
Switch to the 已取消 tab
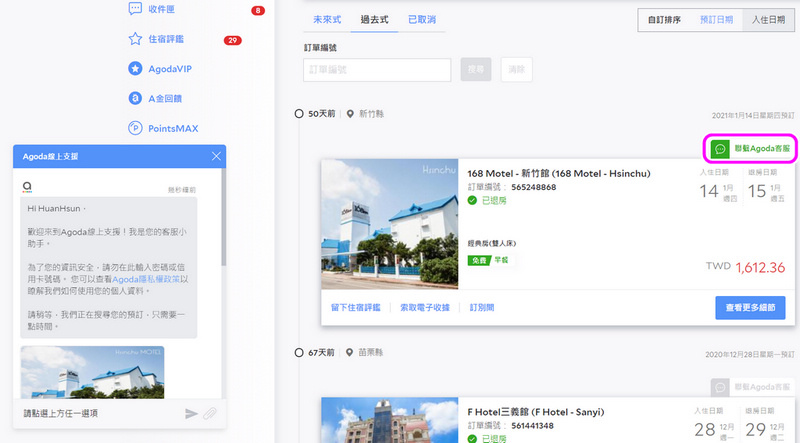(422, 19)
